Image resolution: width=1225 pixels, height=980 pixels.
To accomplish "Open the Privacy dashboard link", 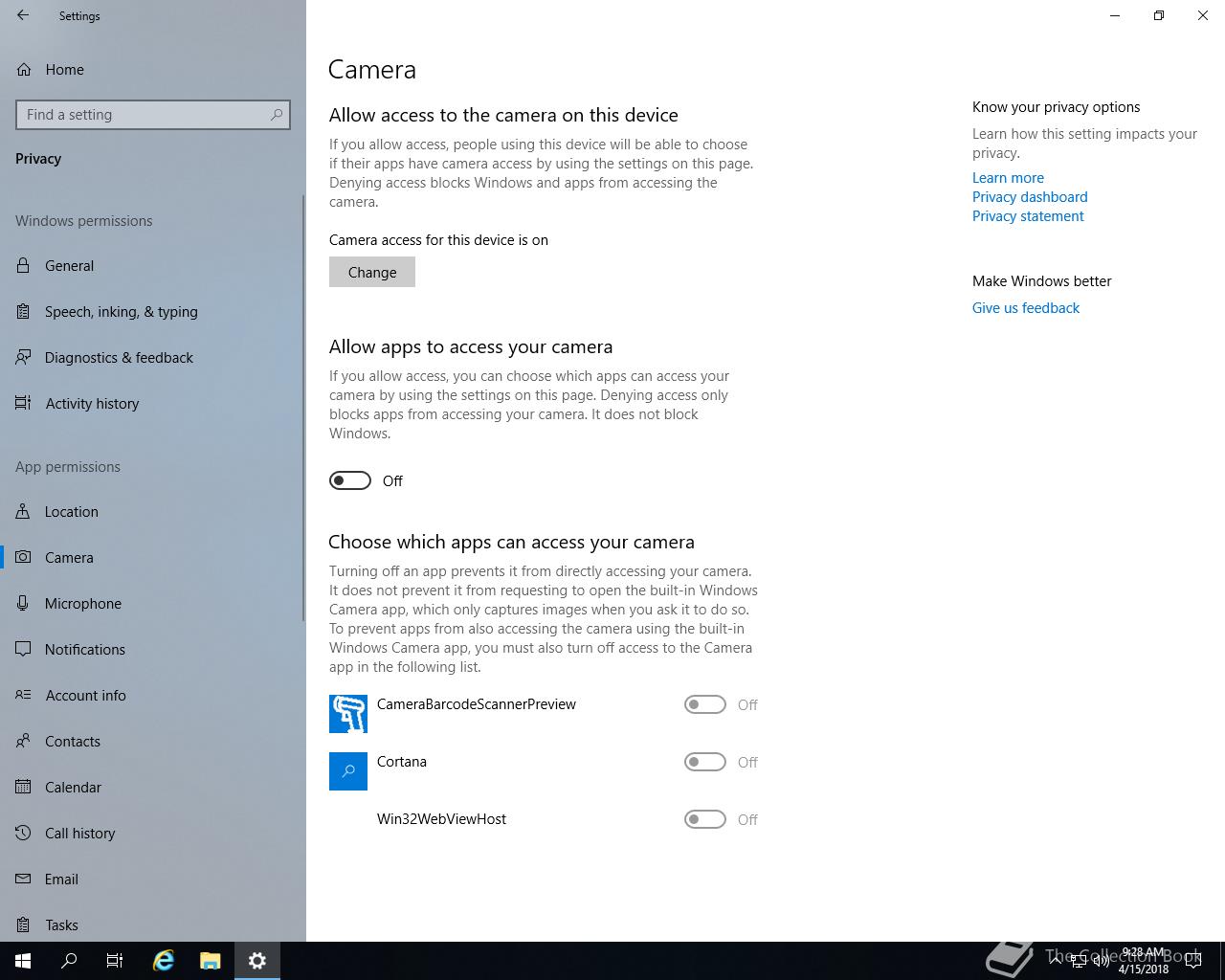I will coord(1030,196).
